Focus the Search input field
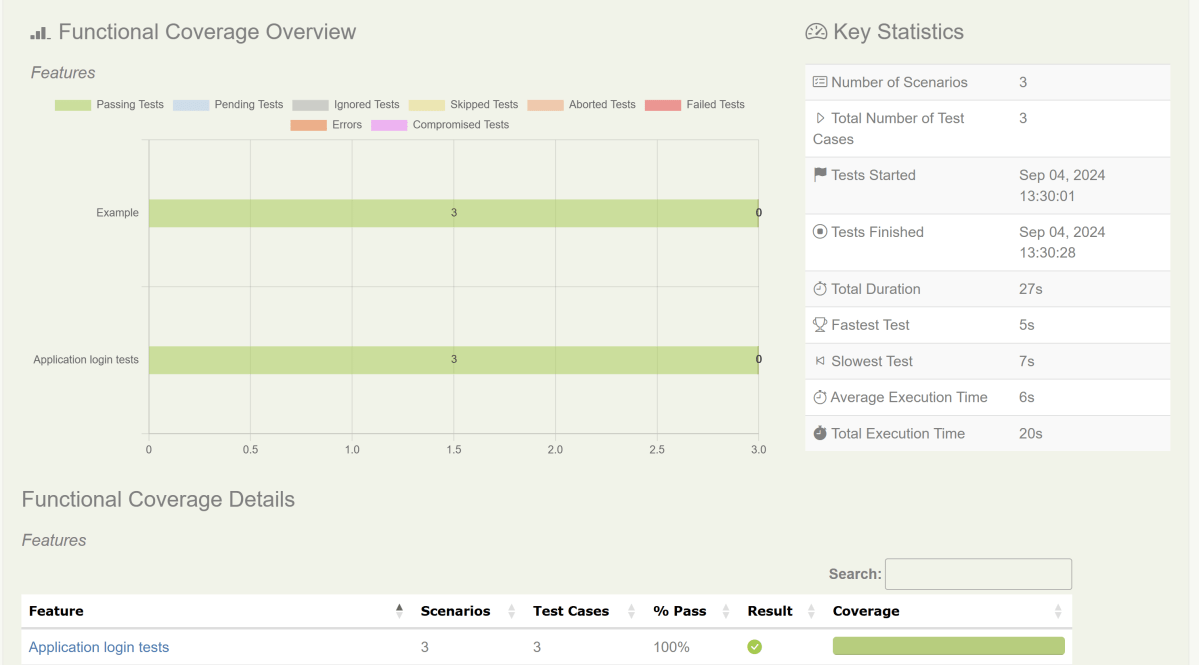Screen dimensions: 1199x665 coord(978,574)
